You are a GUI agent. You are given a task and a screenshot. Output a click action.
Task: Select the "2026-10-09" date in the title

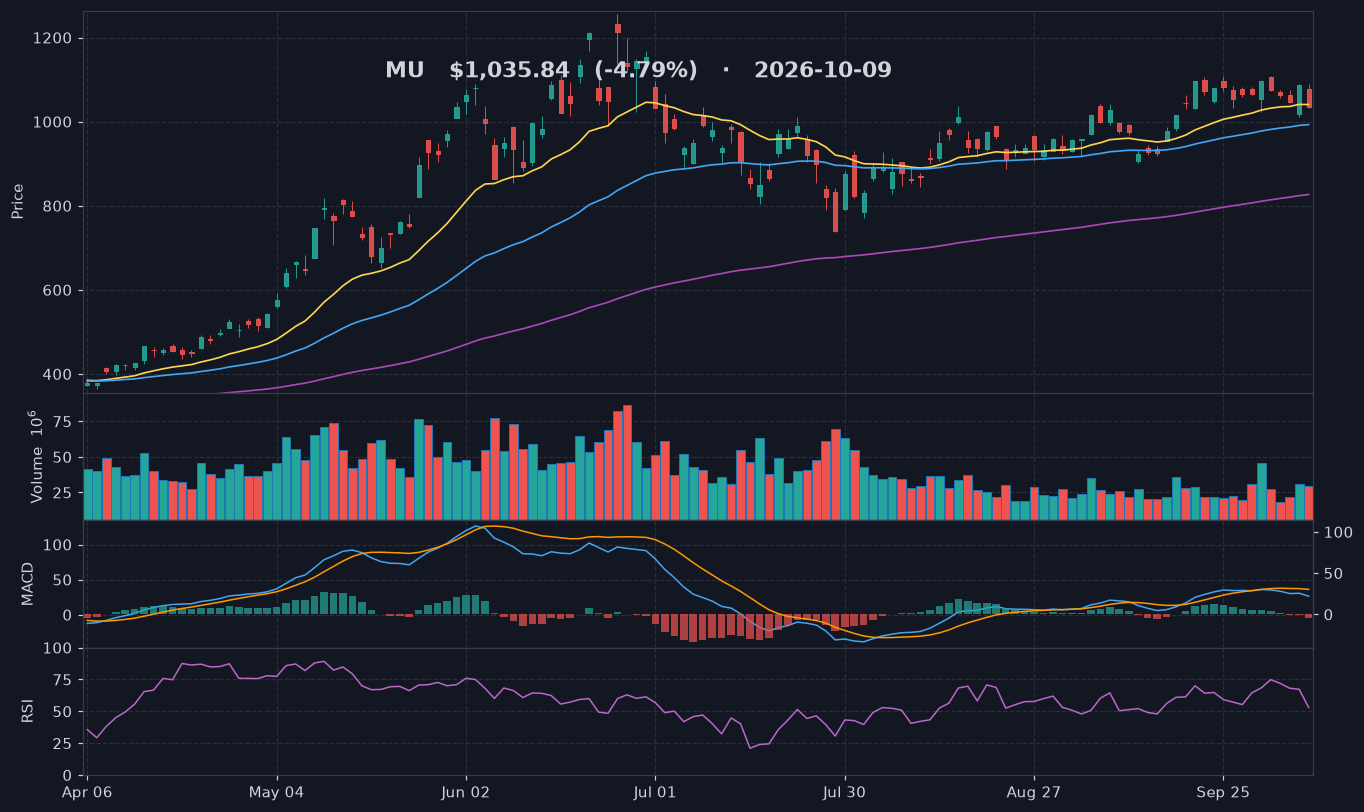823,71
